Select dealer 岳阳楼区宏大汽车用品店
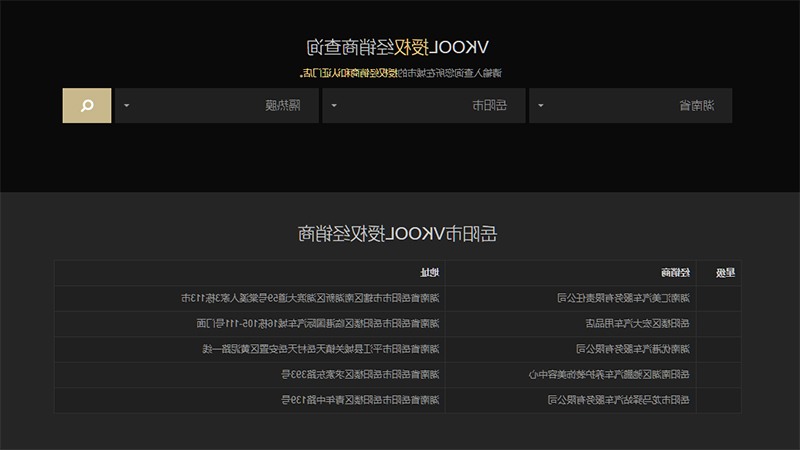Image resolution: width=800 pixels, height=450 pixels. 637,323
